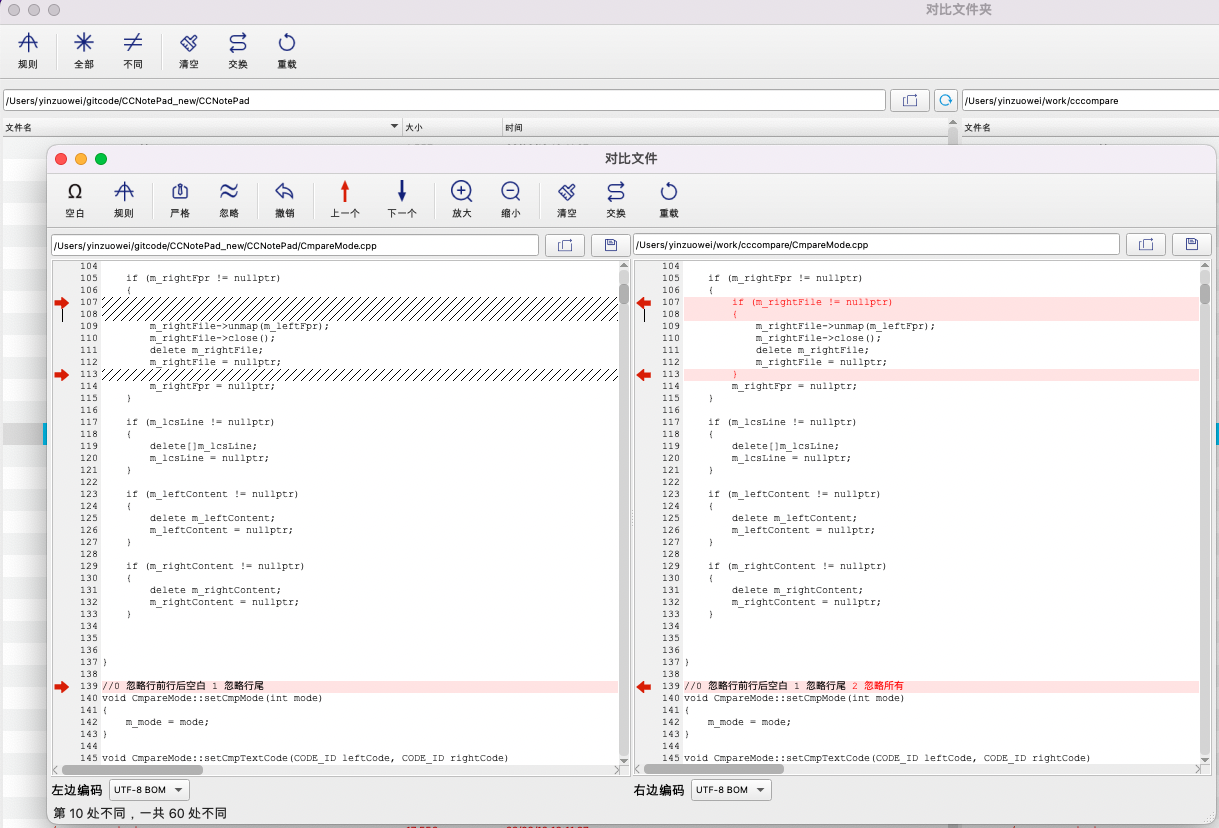Save the left file with disk button
The width and height of the screenshot is (1219, 828).
pos(611,245)
